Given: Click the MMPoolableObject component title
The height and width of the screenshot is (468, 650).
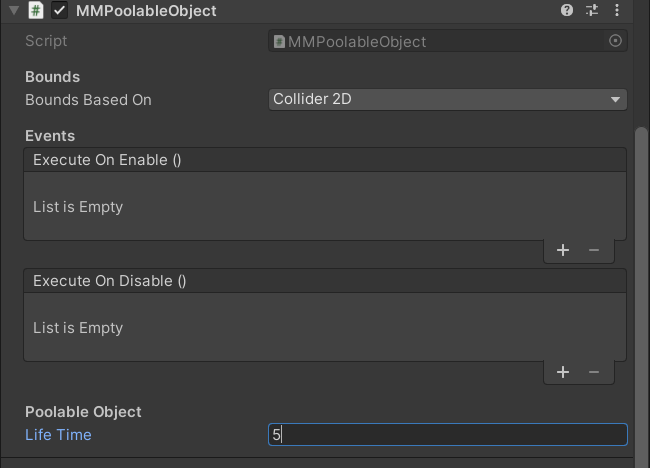Looking at the screenshot, I should [146, 11].
